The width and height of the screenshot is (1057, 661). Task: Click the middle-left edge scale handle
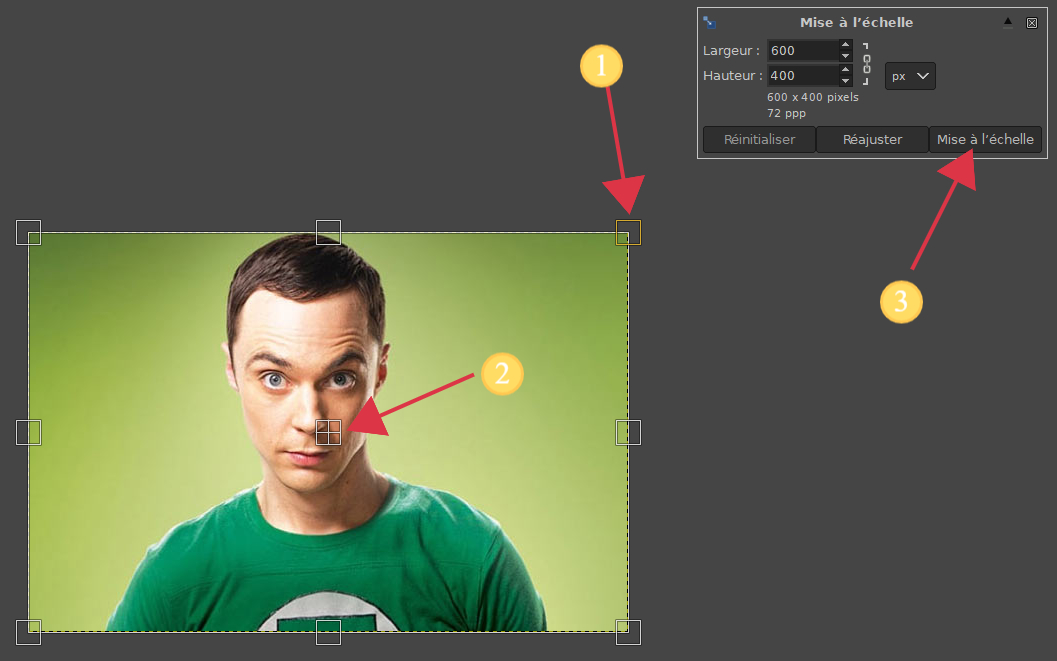tap(28, 432)
